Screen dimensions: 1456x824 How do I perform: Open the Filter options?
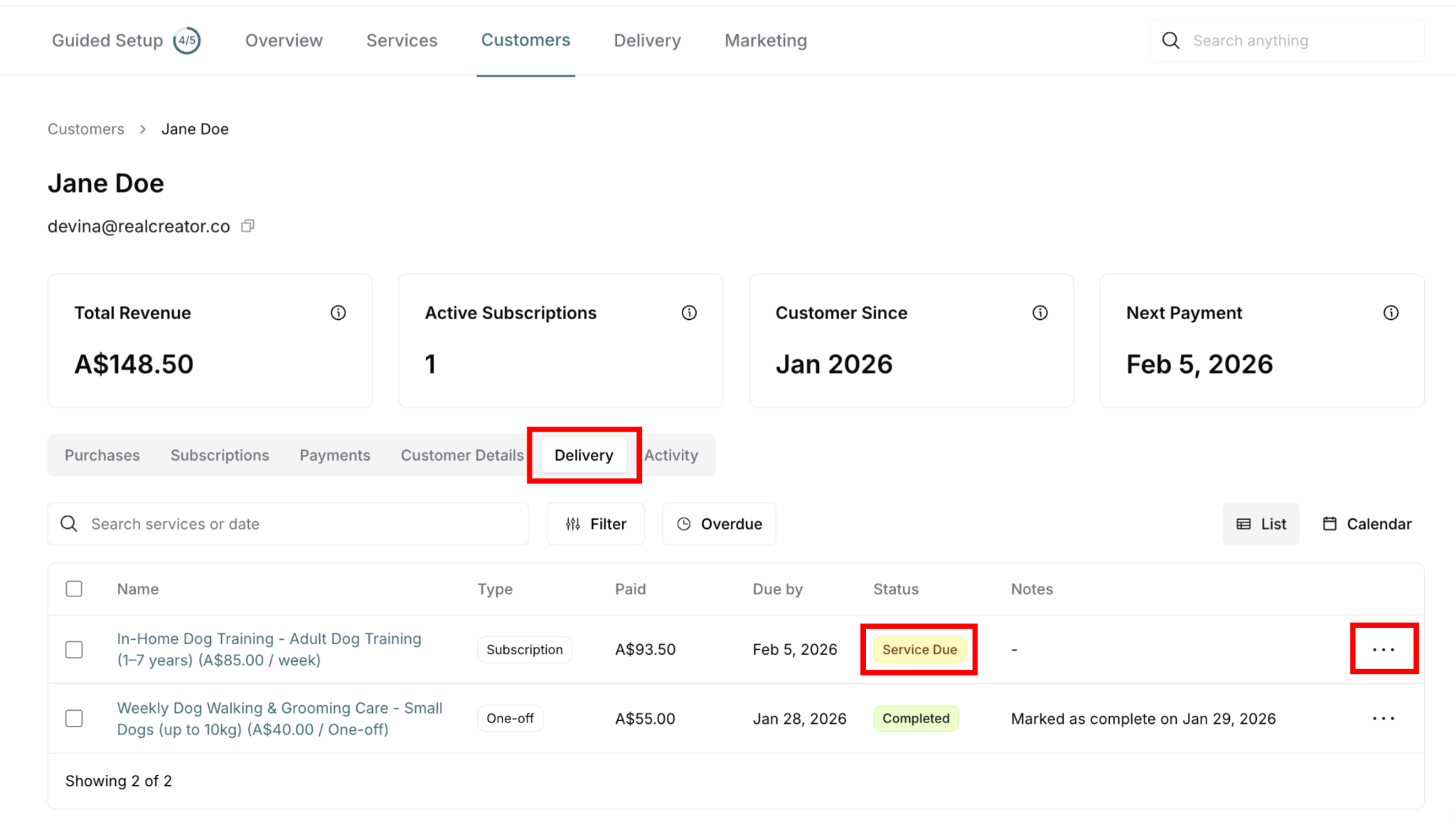point(596,524)
